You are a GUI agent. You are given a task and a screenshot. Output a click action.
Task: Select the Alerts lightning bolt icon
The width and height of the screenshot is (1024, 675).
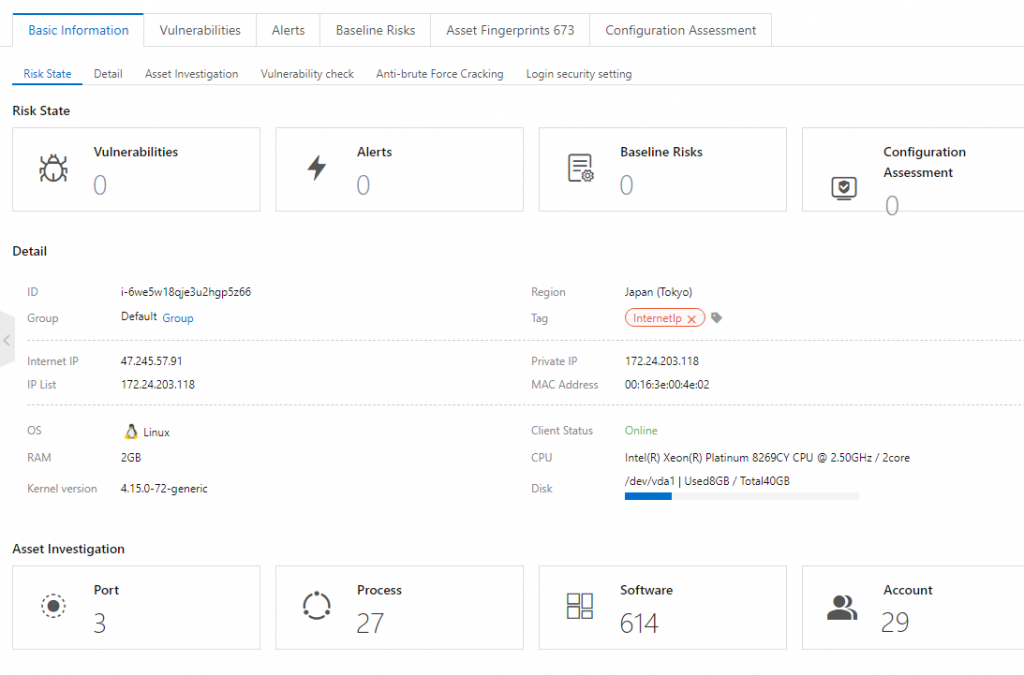tap(317, 168)
